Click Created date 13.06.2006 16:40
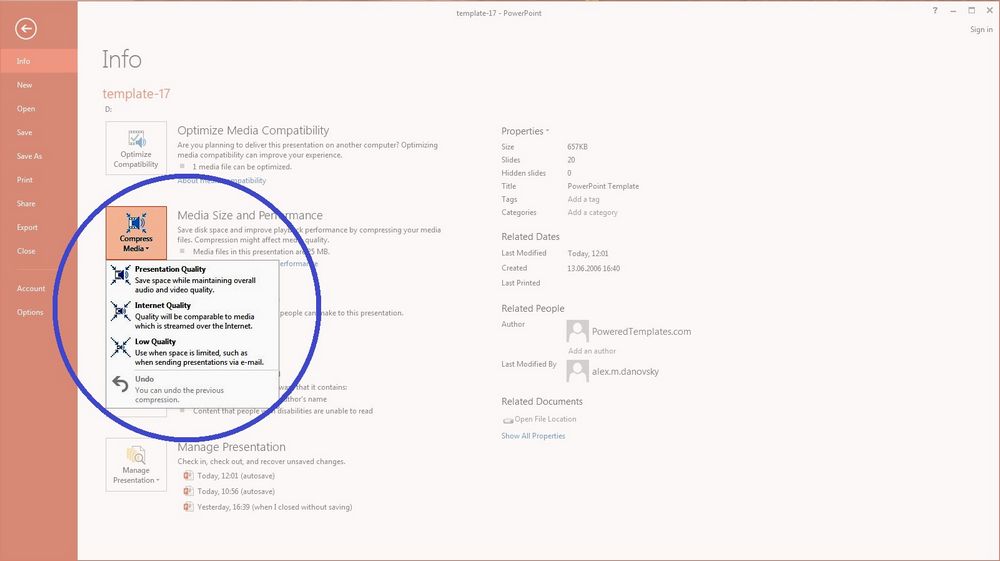 (x=594, y=268)
